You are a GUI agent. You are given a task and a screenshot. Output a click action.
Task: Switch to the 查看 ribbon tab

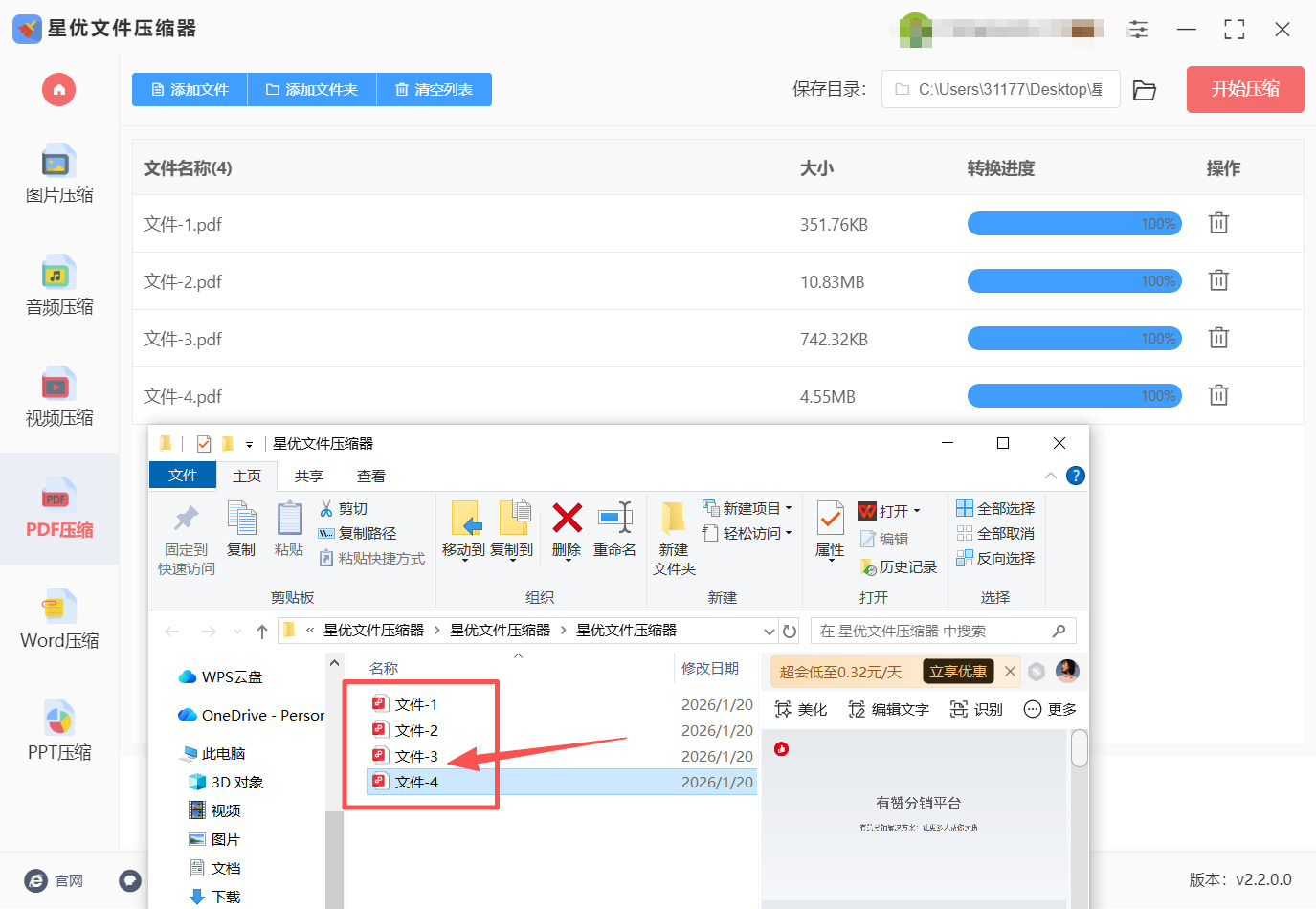tap(371, 476)
